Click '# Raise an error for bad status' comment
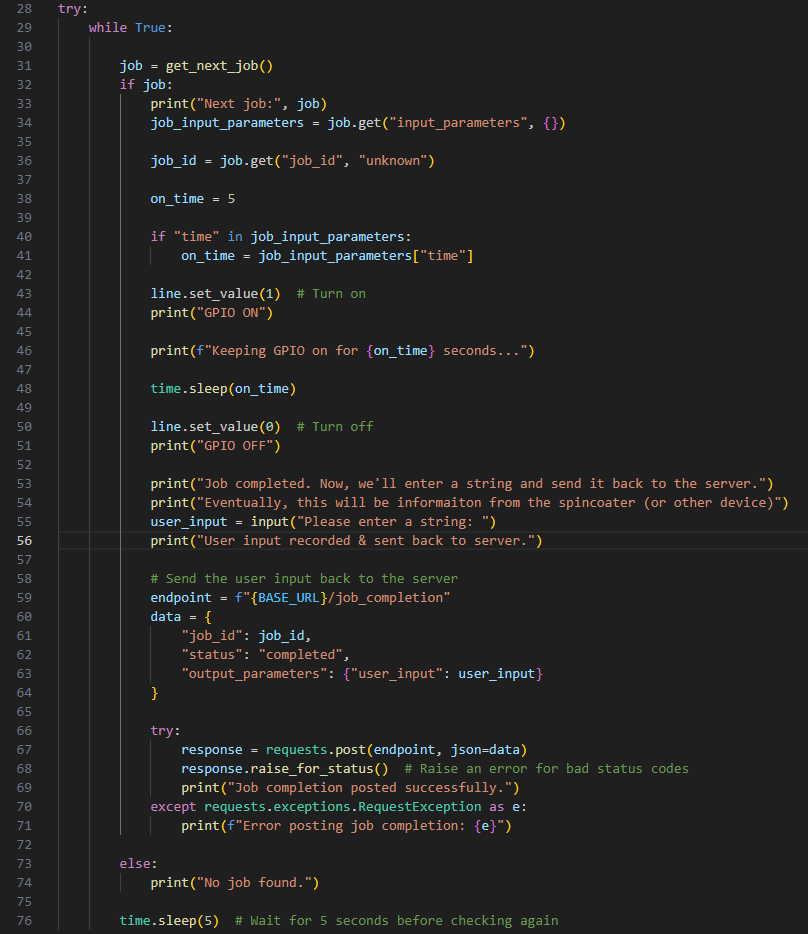 546,769
